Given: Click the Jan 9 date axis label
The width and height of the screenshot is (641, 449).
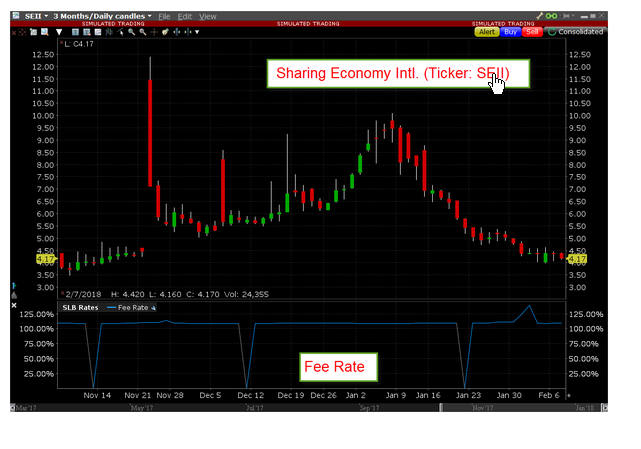Looking at the screenshot, I should 396,395.
